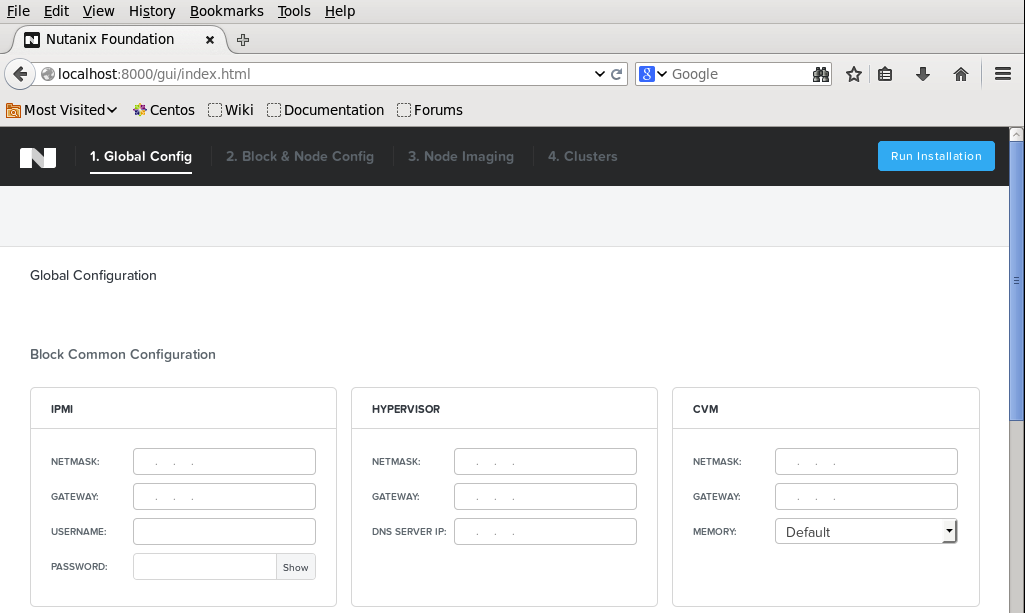Click the Nutanix logo in header

pyautogui.click(x=38, y=157)
